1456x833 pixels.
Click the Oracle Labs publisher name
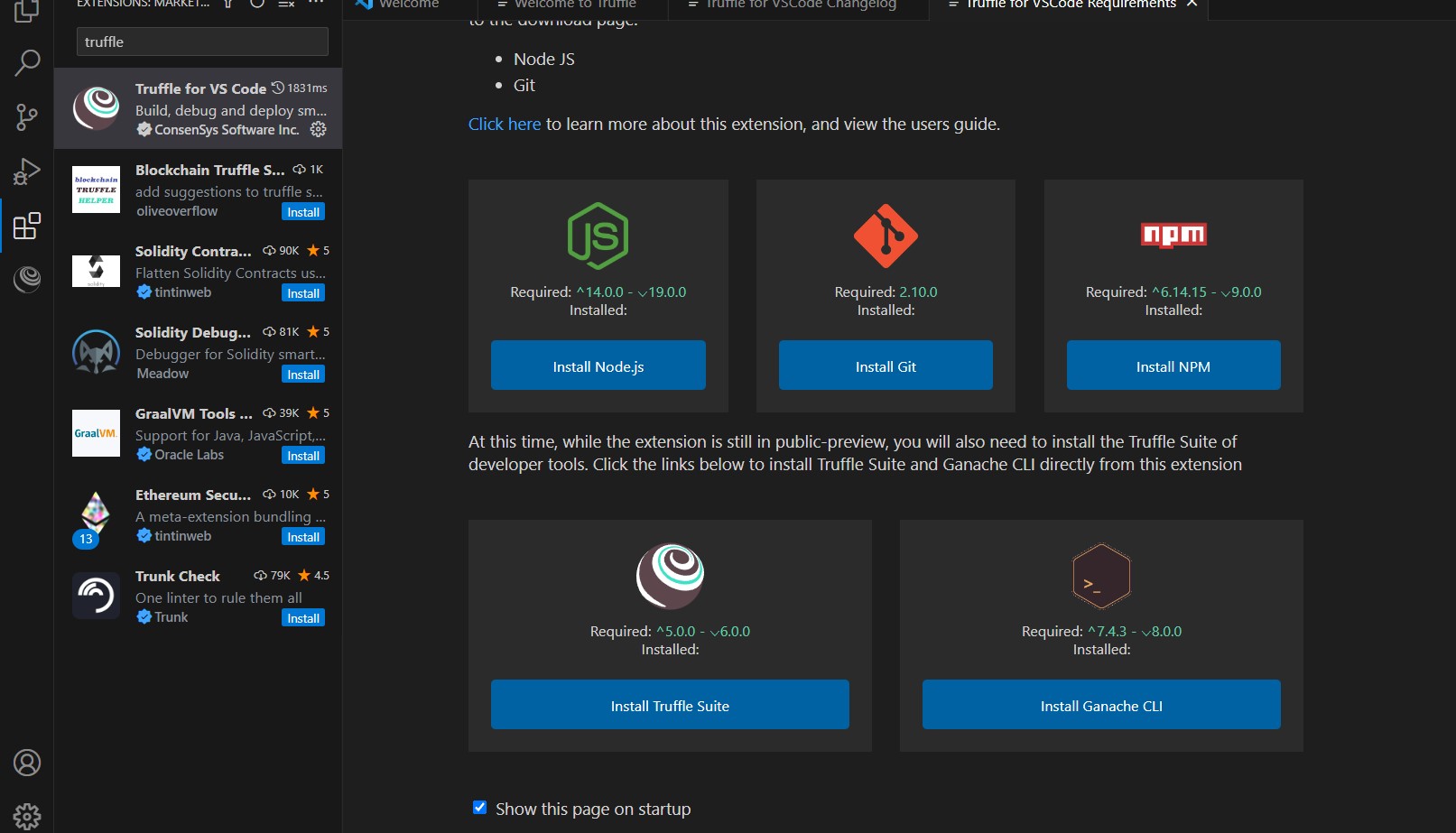(x=189, y=454)
